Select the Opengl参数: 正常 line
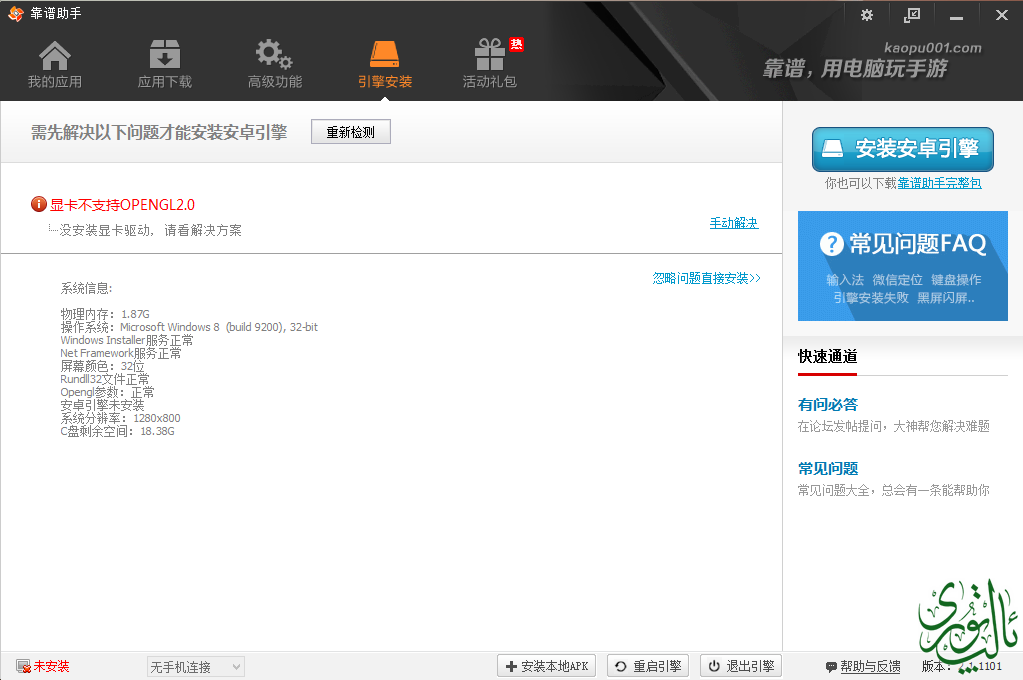This screenshot has width=1023, height=680. coord(108,392)
